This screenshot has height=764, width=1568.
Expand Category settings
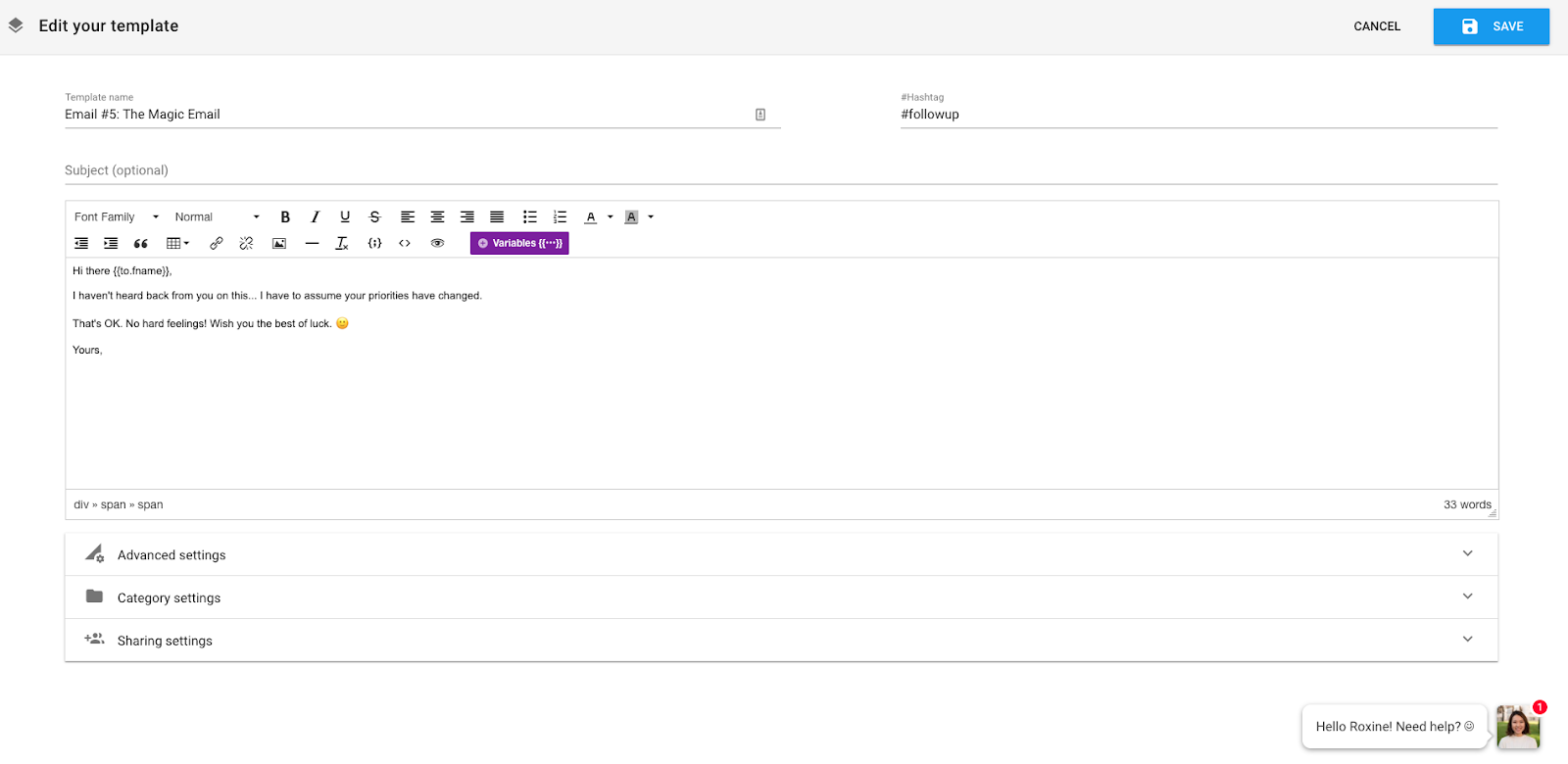pos(781,597)
